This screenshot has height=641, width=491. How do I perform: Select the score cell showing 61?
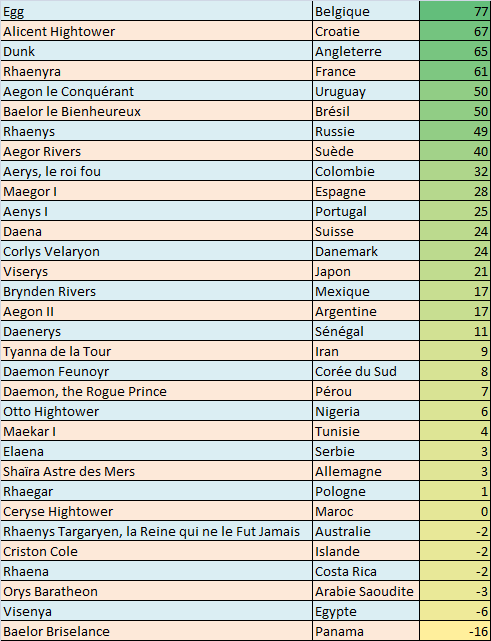[455, 71]
